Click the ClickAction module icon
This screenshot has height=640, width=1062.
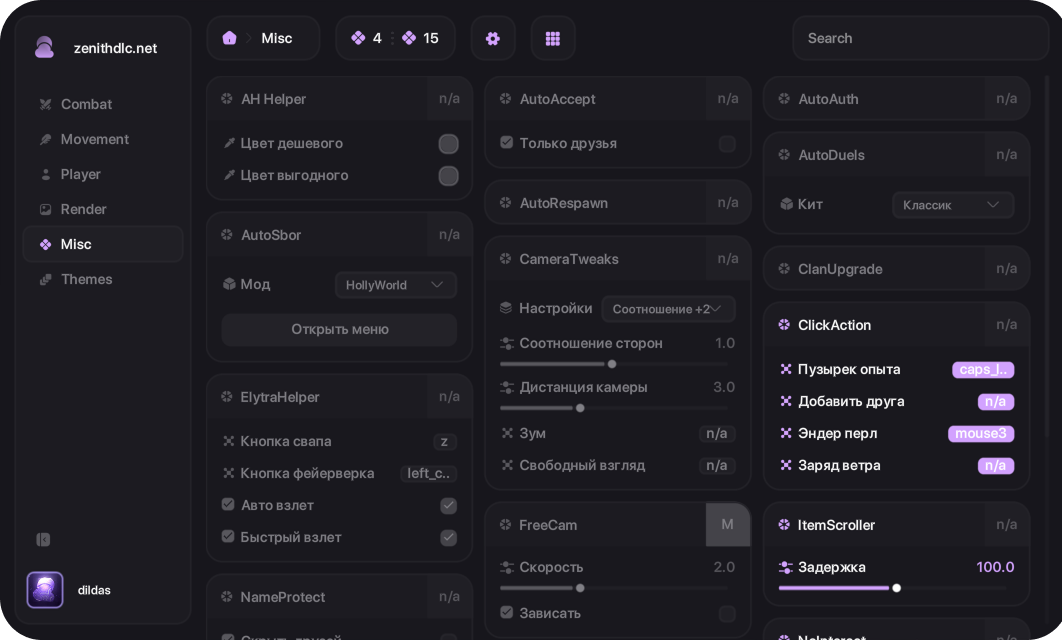click(784, 325)
